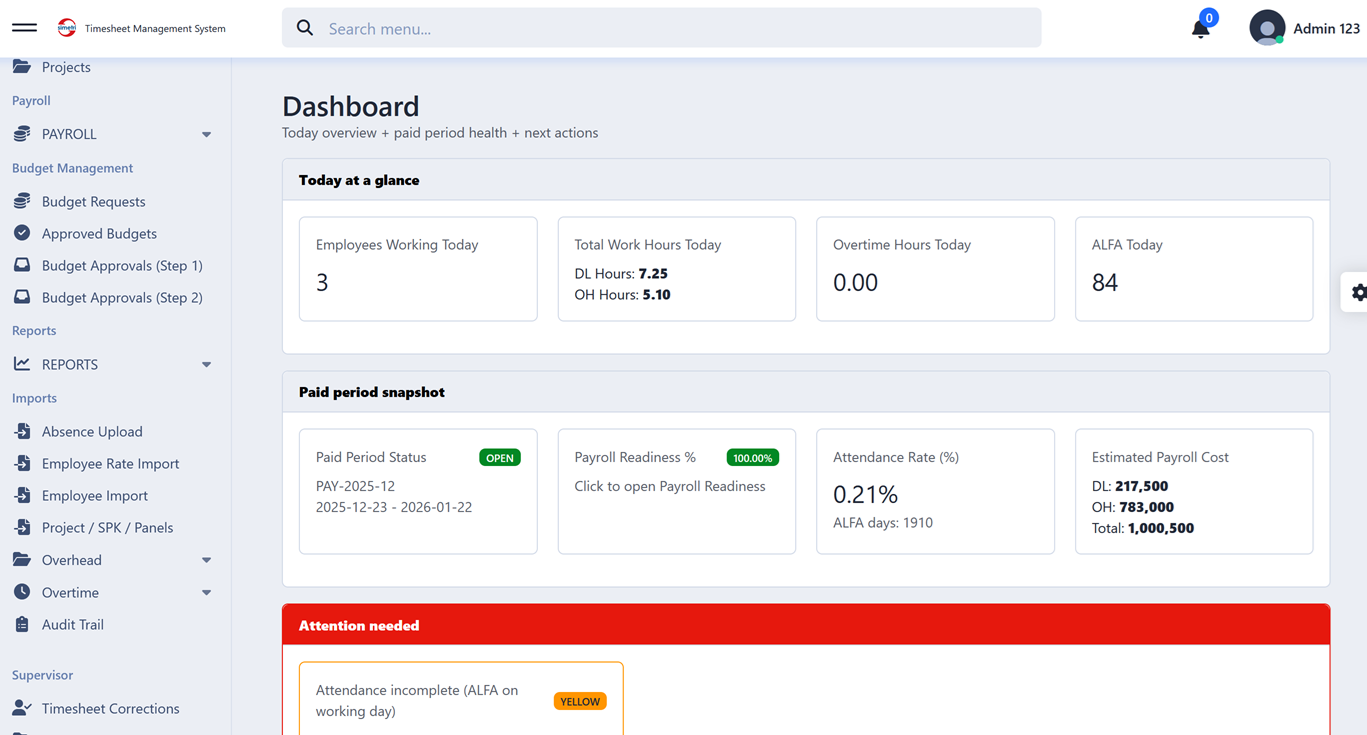Click the notification bell icon

[x=1200, y=29]
